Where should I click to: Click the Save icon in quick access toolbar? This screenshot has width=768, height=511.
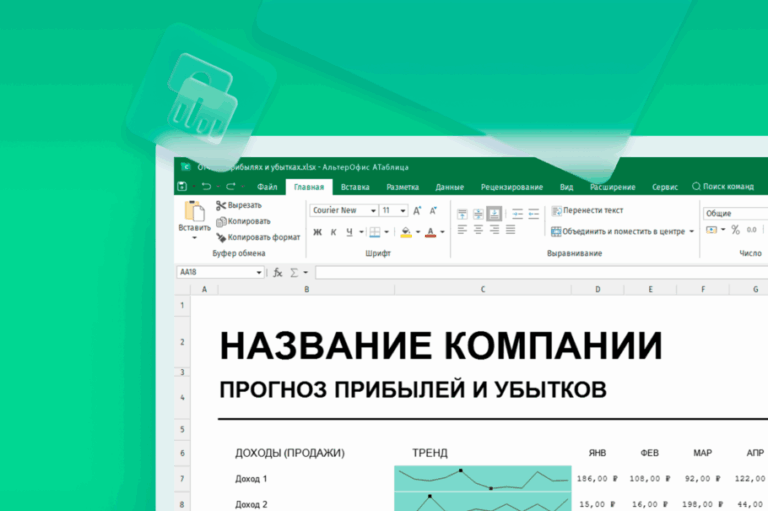pyautogui.click(x=182, y=187)
